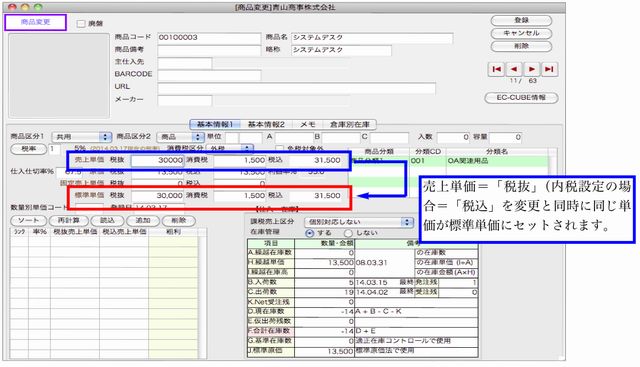The width and height of the screenshot is (640, 367).
Task: Open the 倉庫別在庫 tab
Action: click(350, 125)
